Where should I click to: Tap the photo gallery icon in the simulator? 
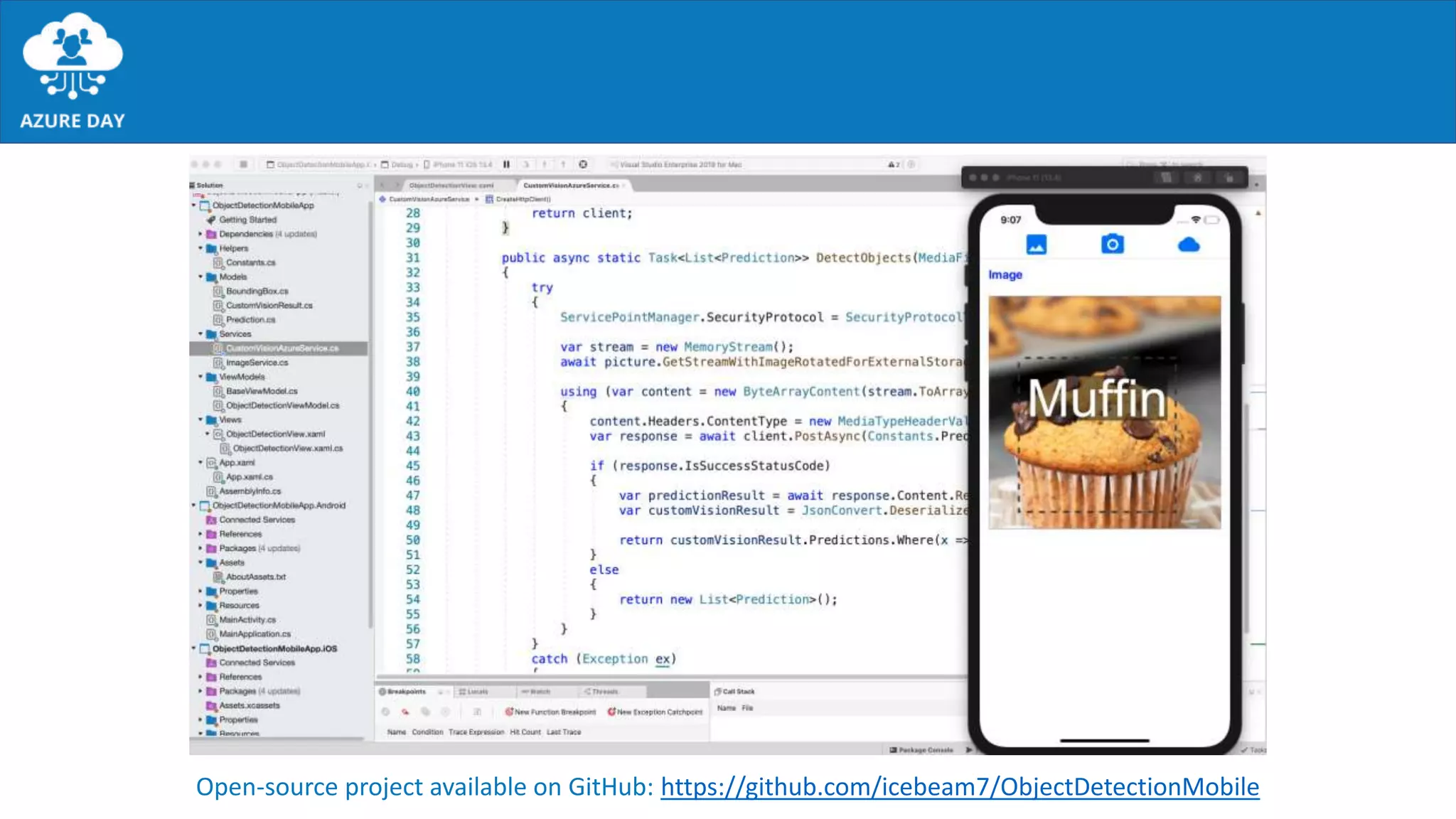[1037, 245]
